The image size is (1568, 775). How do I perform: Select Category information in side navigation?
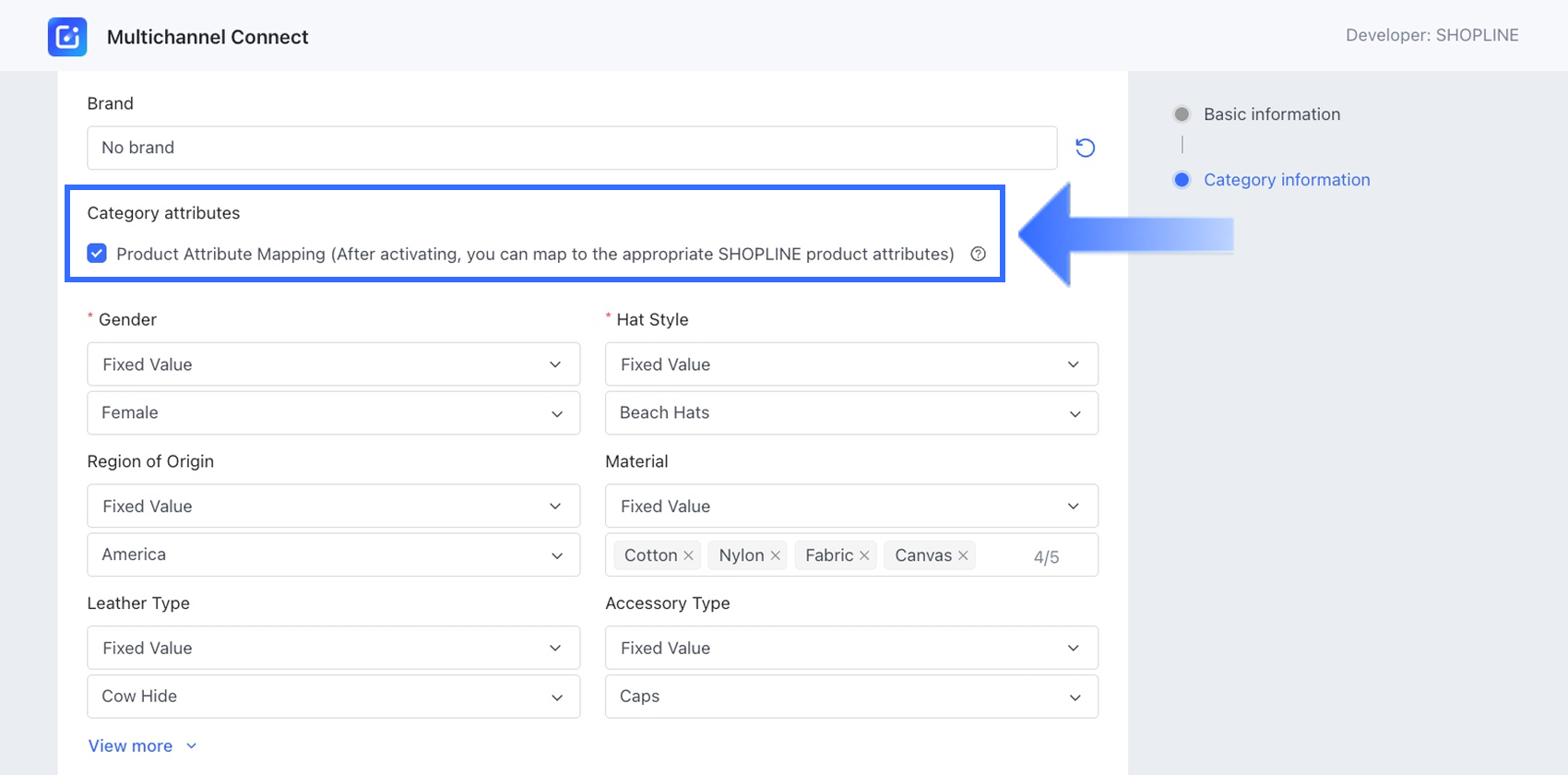coord(1286,180)
